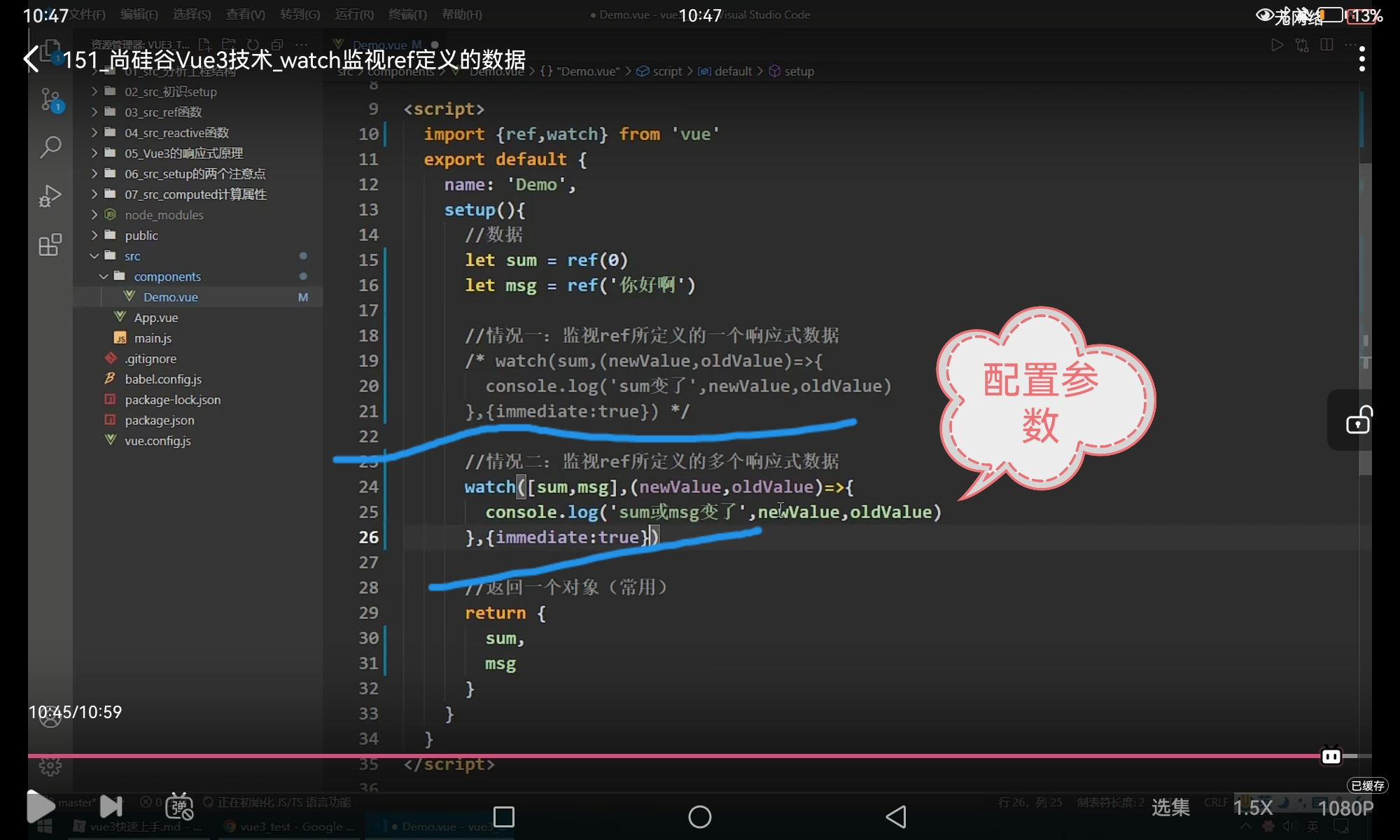Open the 选集 episode list

coord(1170,807)
